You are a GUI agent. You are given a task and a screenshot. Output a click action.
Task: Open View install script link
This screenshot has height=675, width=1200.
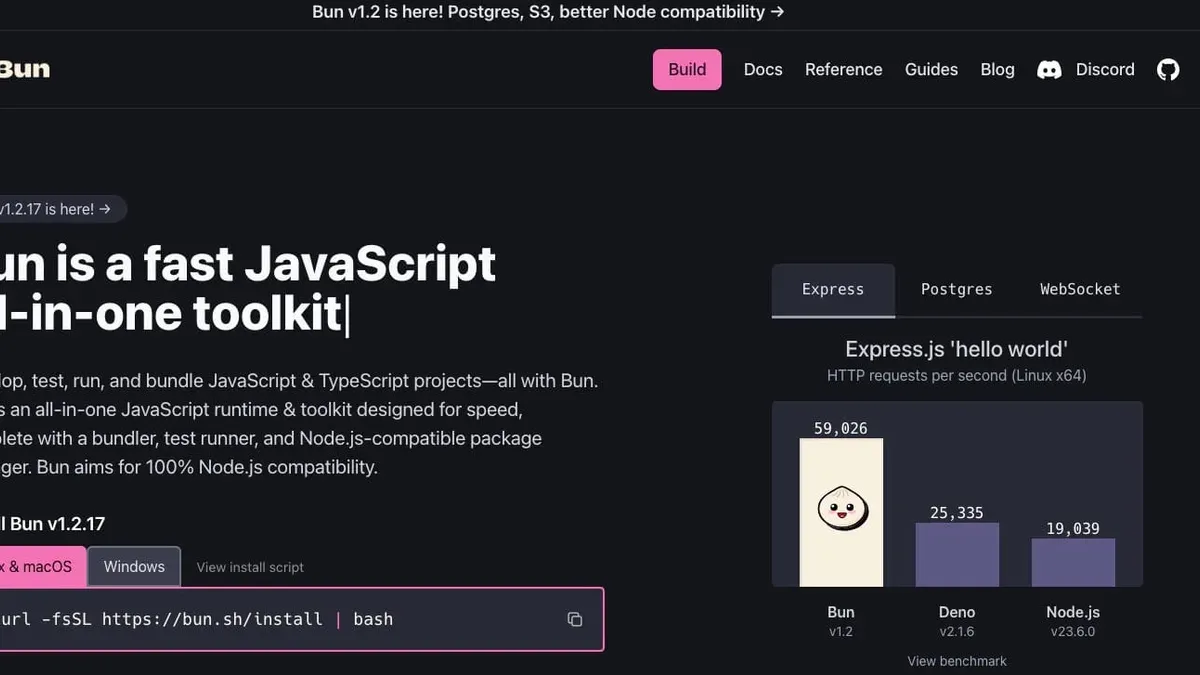pos(250,567)
